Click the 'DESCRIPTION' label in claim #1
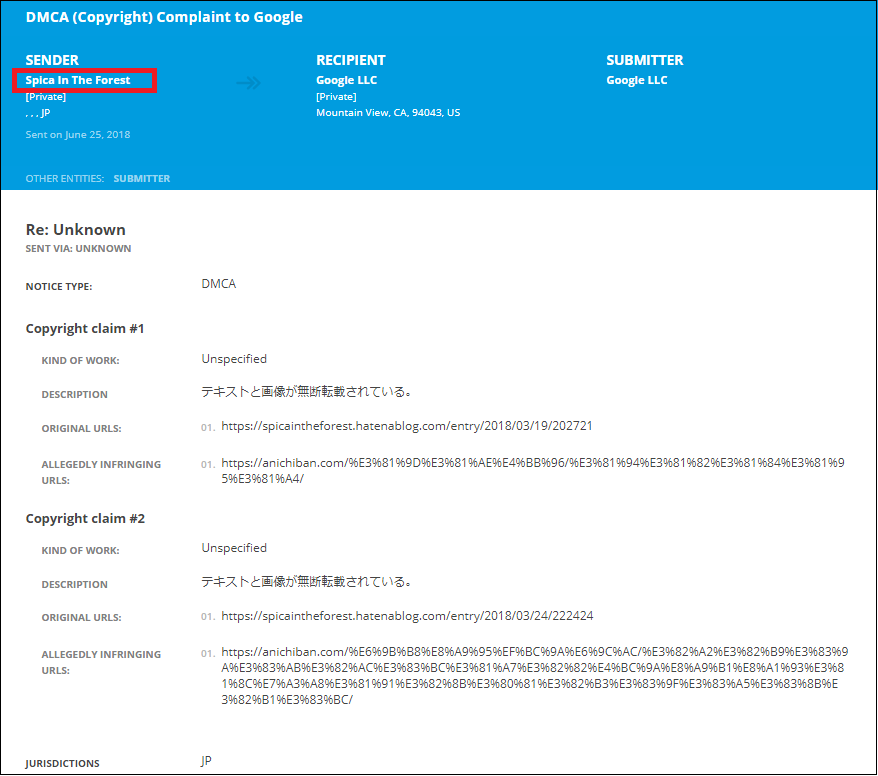Image resolution: width=878 pixels, height=776 pixels. tap(74, 395)
